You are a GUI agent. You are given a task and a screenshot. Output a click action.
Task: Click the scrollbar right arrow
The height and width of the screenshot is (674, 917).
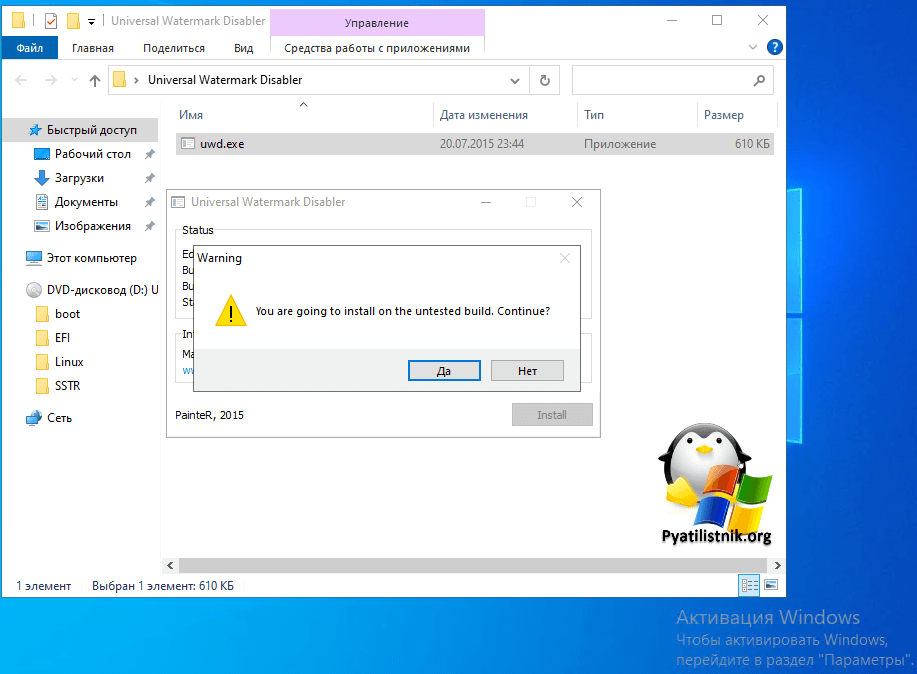(777, 565)
